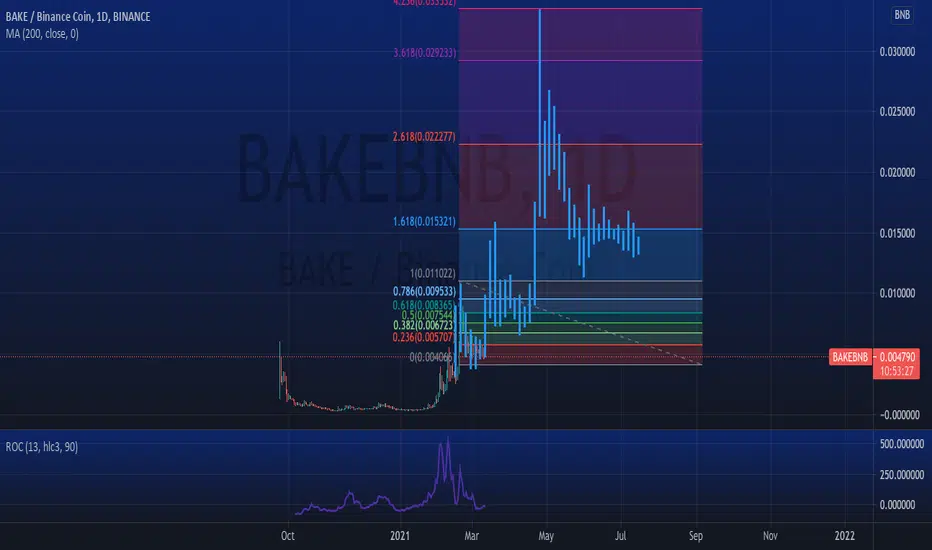932x550 pixels.
Task: Click 0.020000 on the price axis
Action: pos(897,172)
